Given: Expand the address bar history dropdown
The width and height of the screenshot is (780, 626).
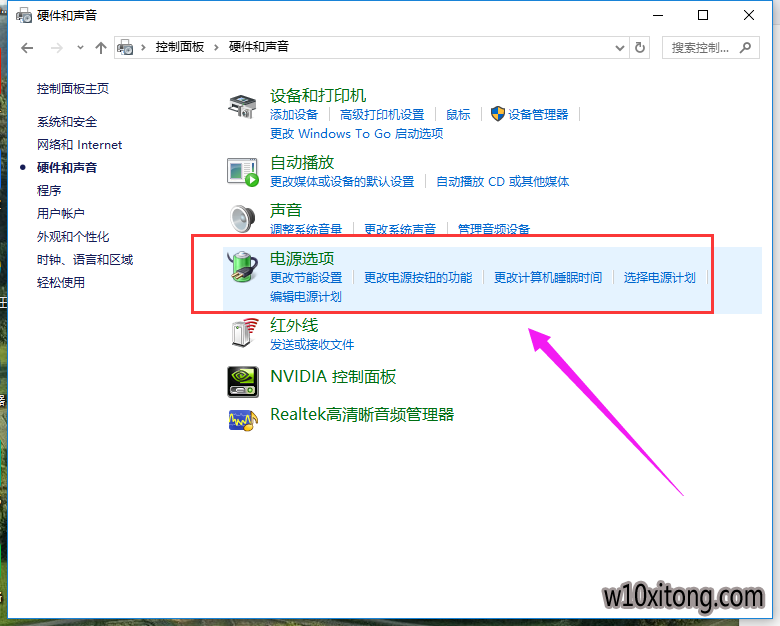Looking at the screenshot, I should (620, 48).
